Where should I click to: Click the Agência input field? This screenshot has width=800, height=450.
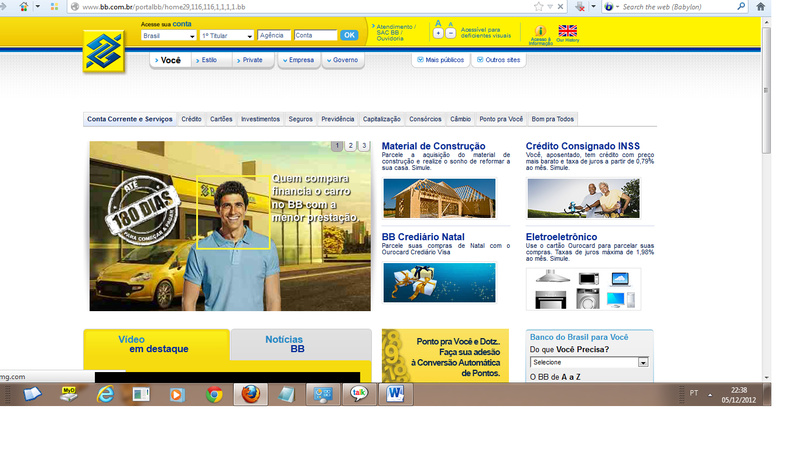pyautogui.click(x=274, y=35)
